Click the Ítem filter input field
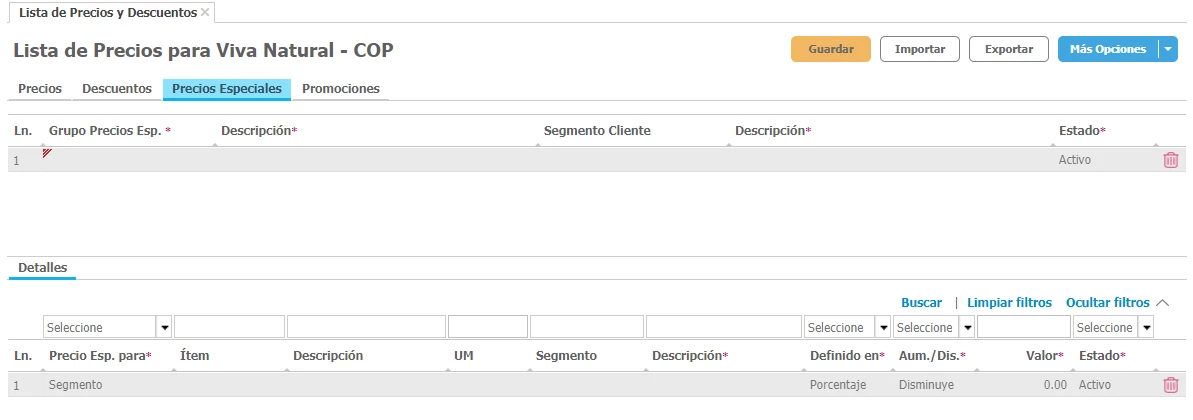 coord(229,328)
